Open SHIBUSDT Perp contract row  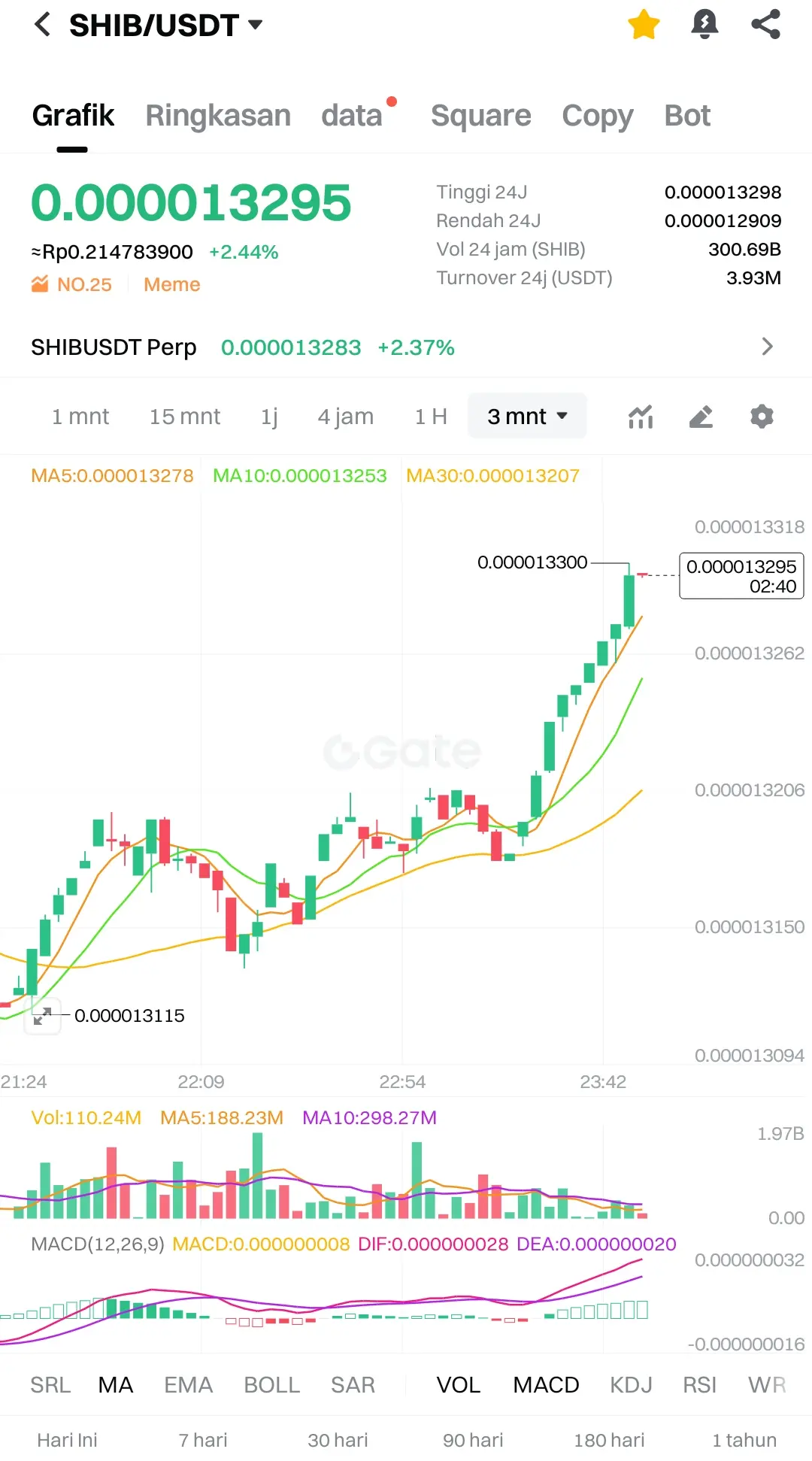click(406, 347)
